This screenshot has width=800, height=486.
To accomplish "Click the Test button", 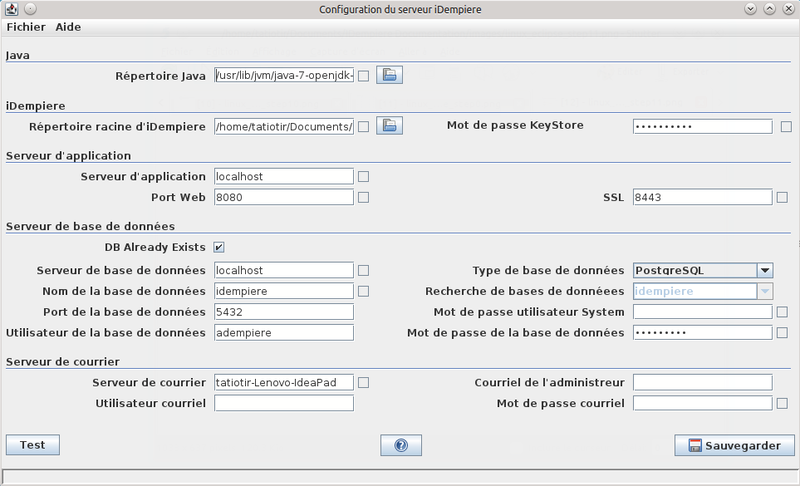I will 32,445.
